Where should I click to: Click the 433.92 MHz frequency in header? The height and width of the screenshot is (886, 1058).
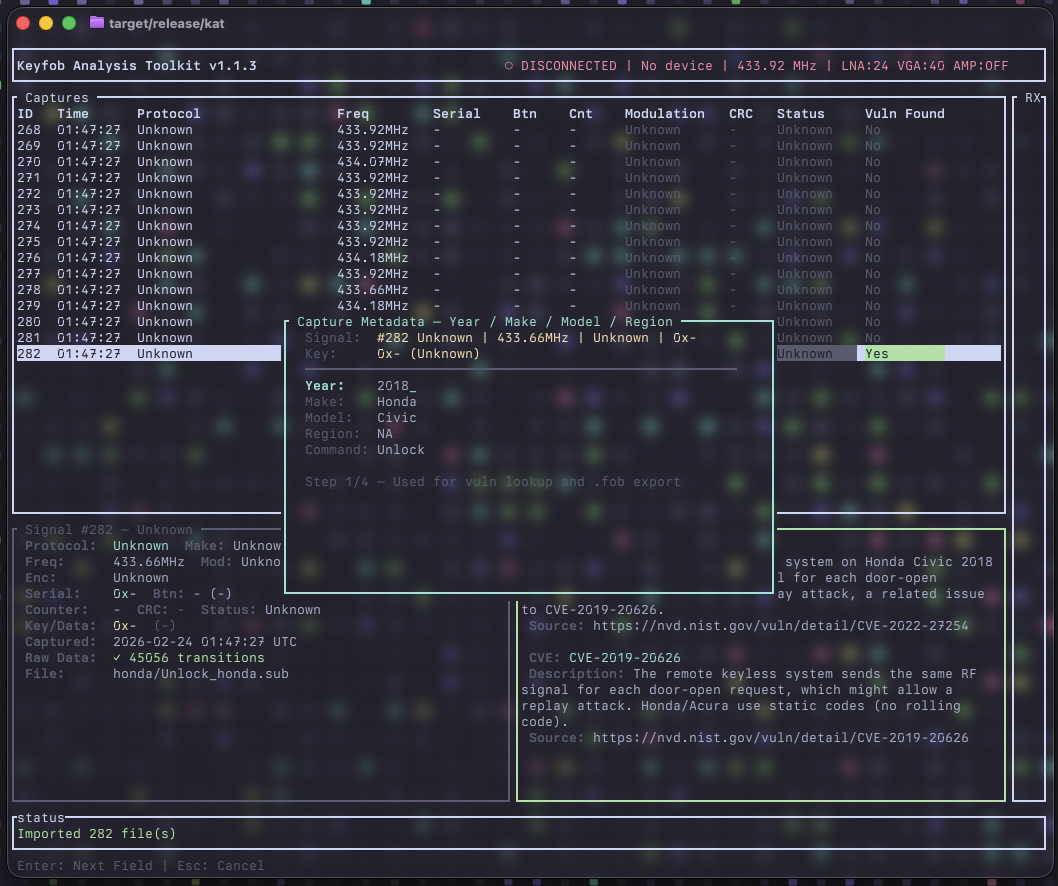tap(777, 65)
